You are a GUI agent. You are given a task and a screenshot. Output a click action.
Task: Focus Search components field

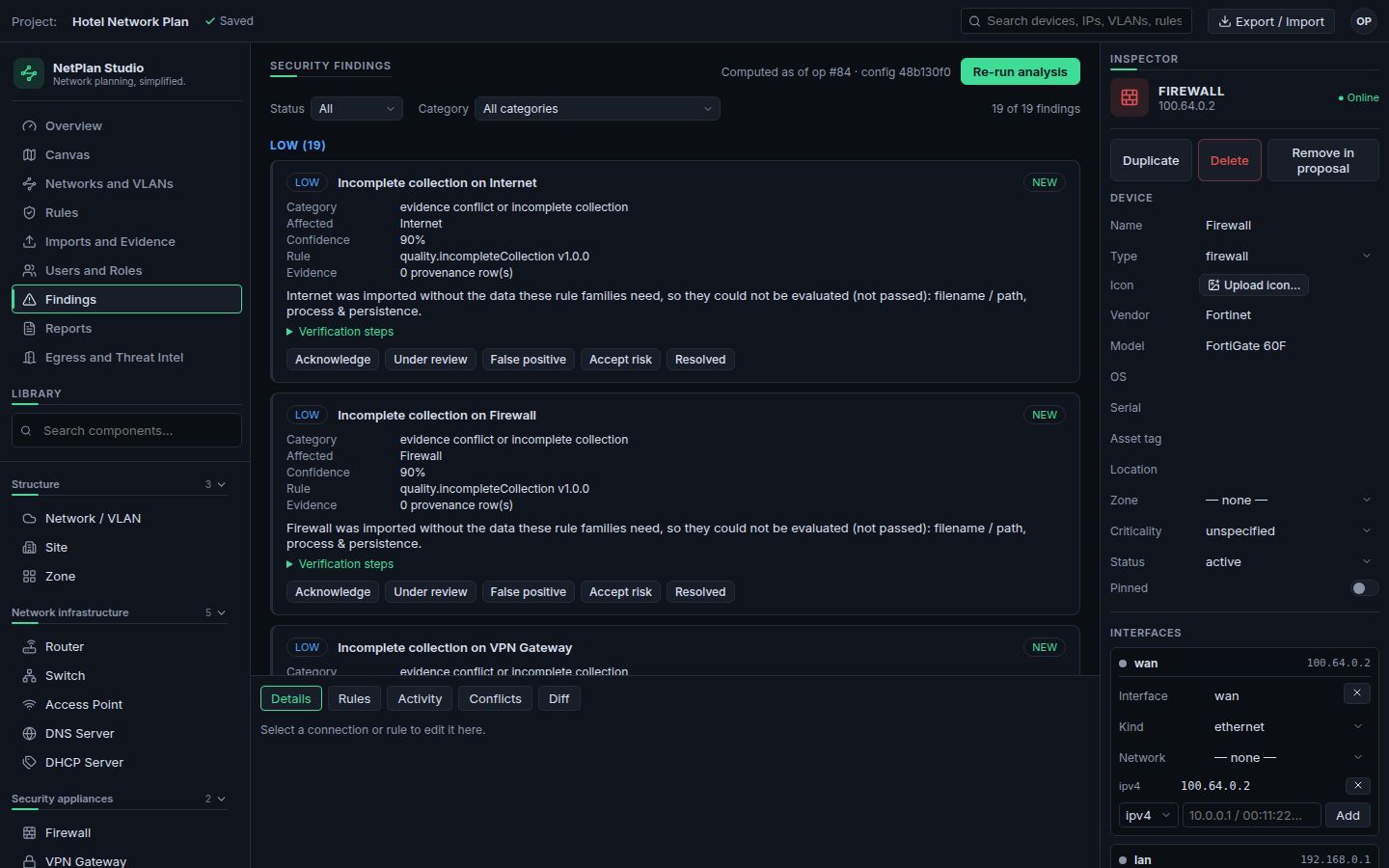click(x=126, y=430)
